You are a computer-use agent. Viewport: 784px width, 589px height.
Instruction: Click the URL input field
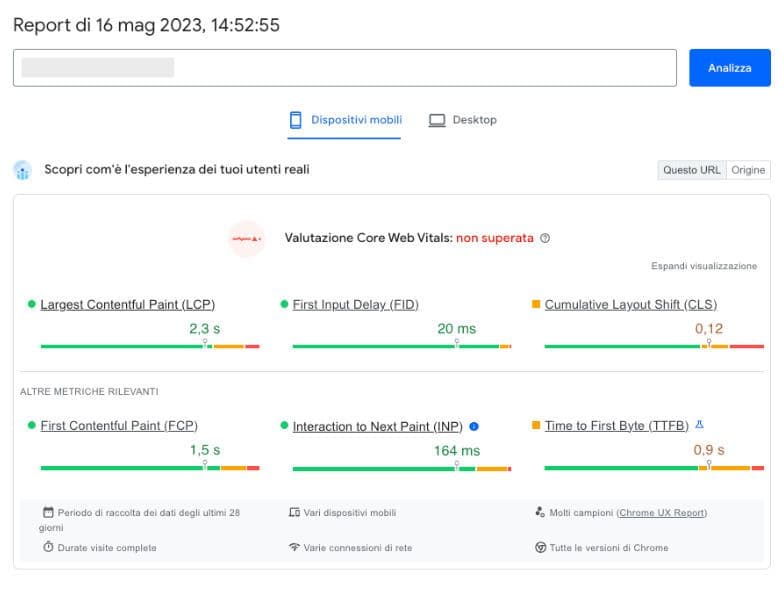(345, 68)
